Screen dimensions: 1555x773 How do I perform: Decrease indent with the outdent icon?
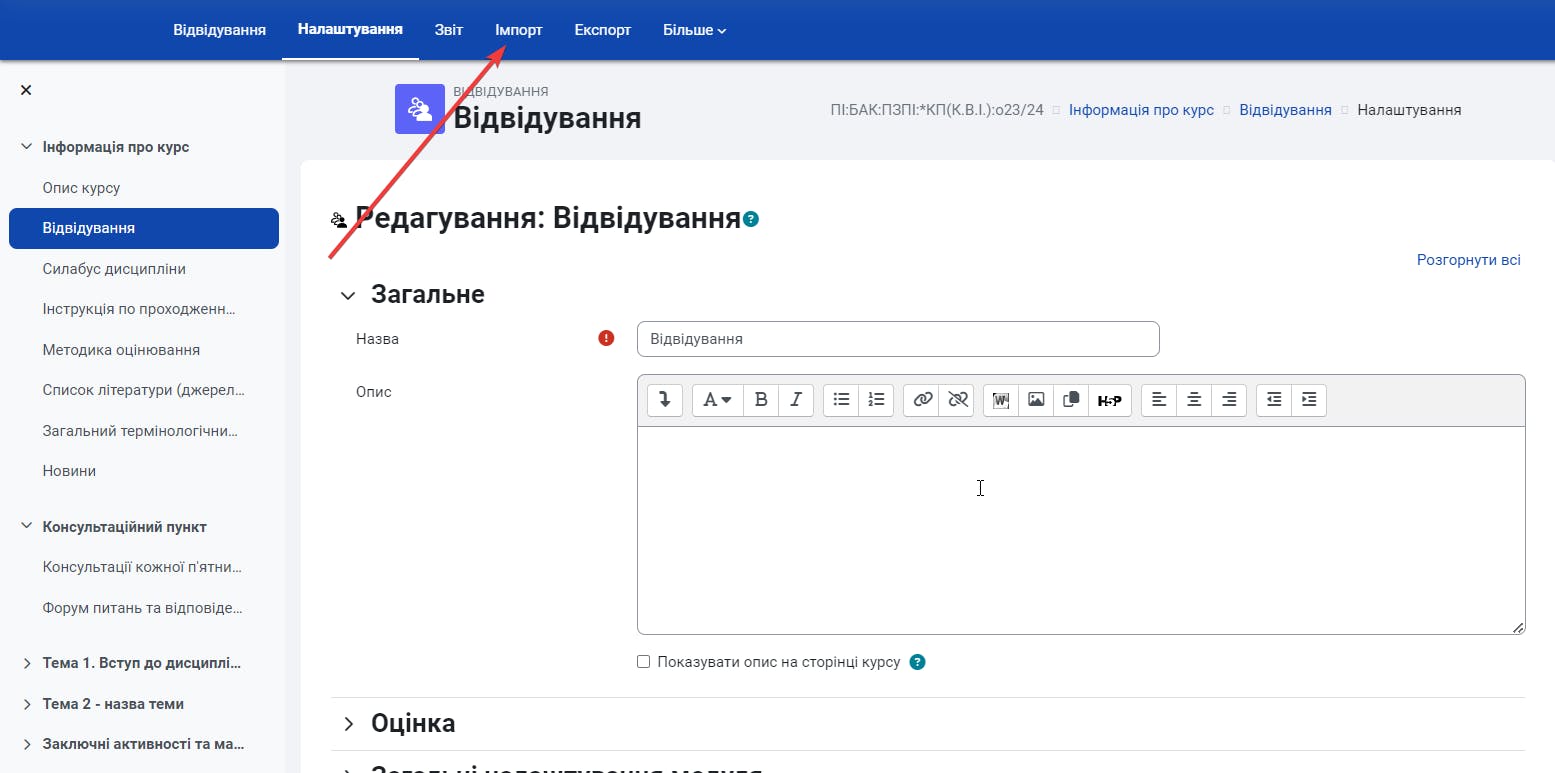click(x=1274, y=400)
